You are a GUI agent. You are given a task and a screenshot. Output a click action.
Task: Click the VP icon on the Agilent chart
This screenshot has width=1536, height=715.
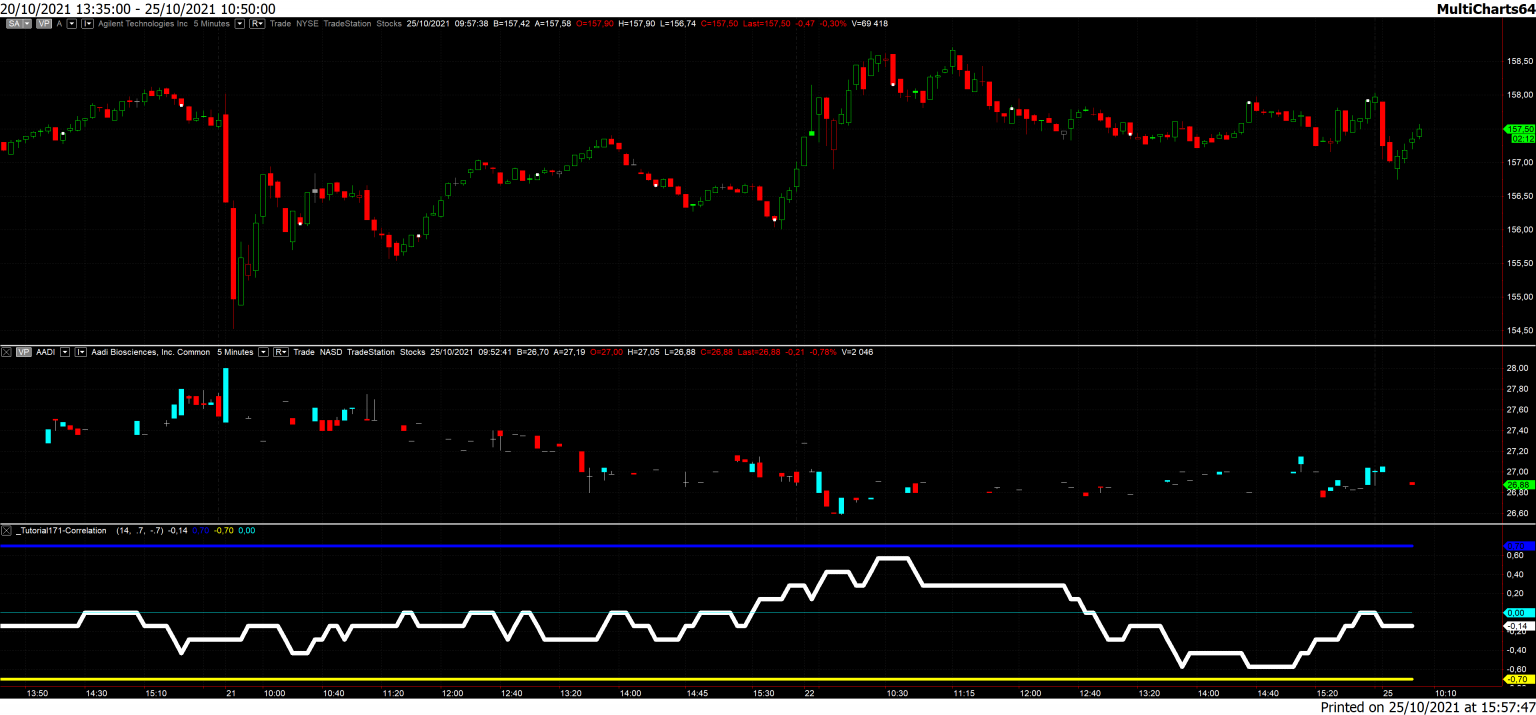(x=45, y=24)
